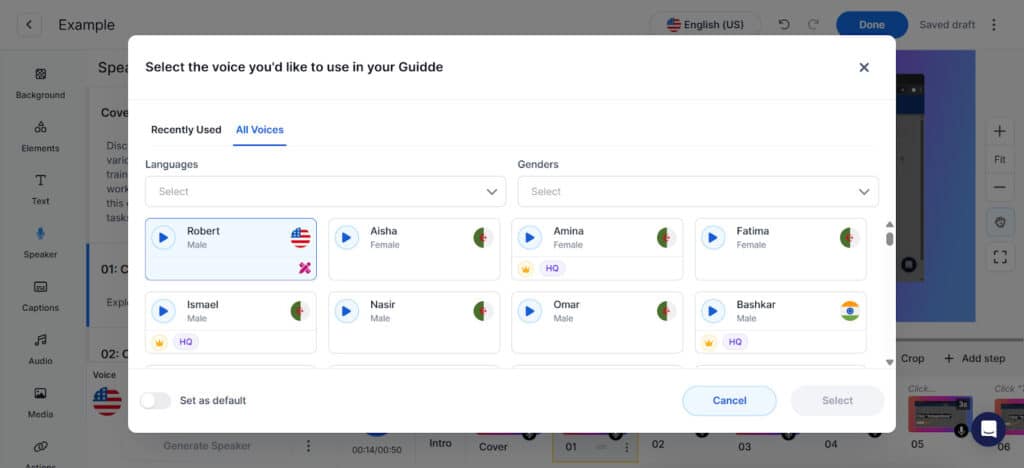Click the Example title text
The image size is (1024, 468).
(86, 25)
